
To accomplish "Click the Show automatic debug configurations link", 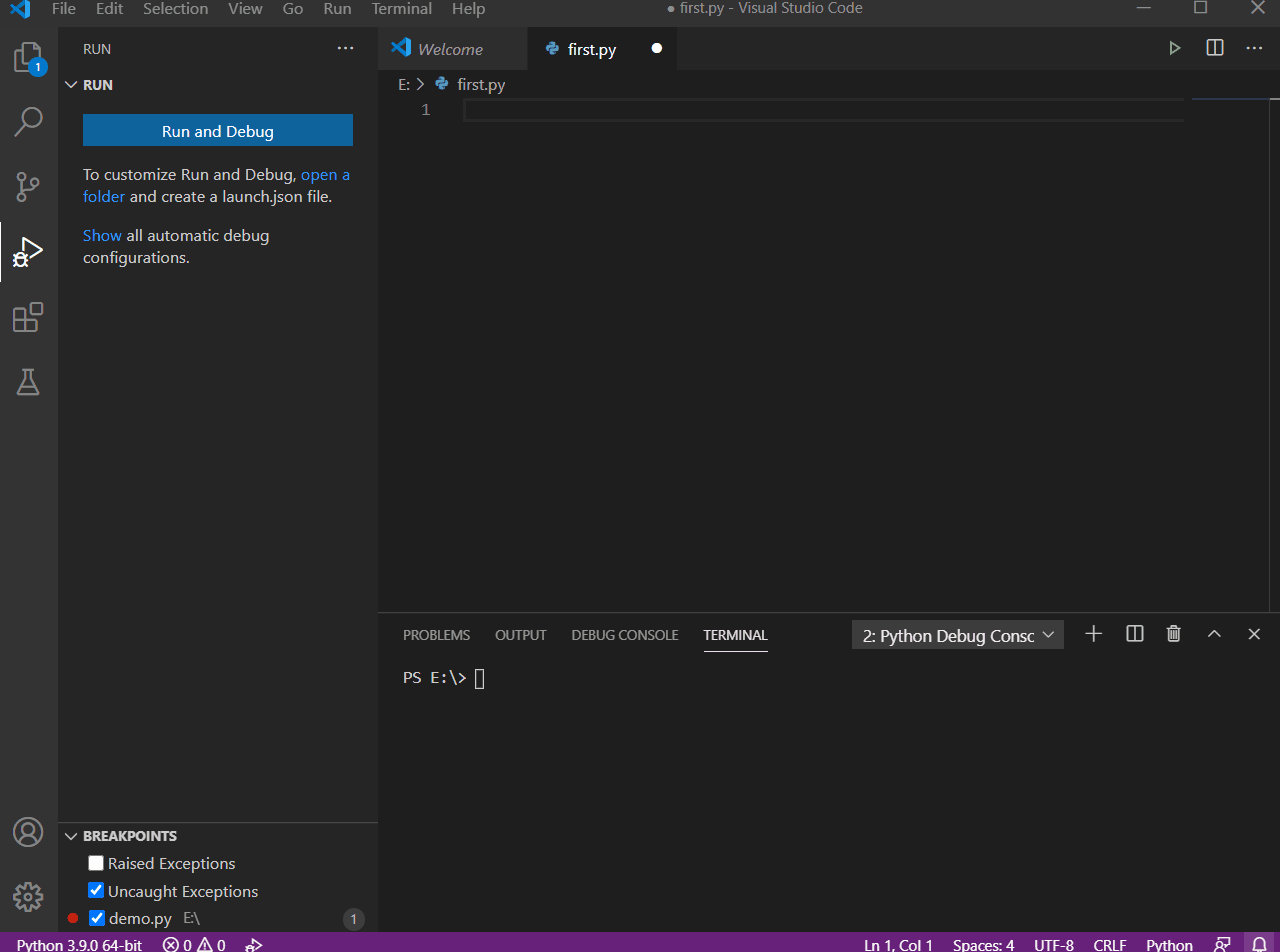I will [x=102, y=235].
